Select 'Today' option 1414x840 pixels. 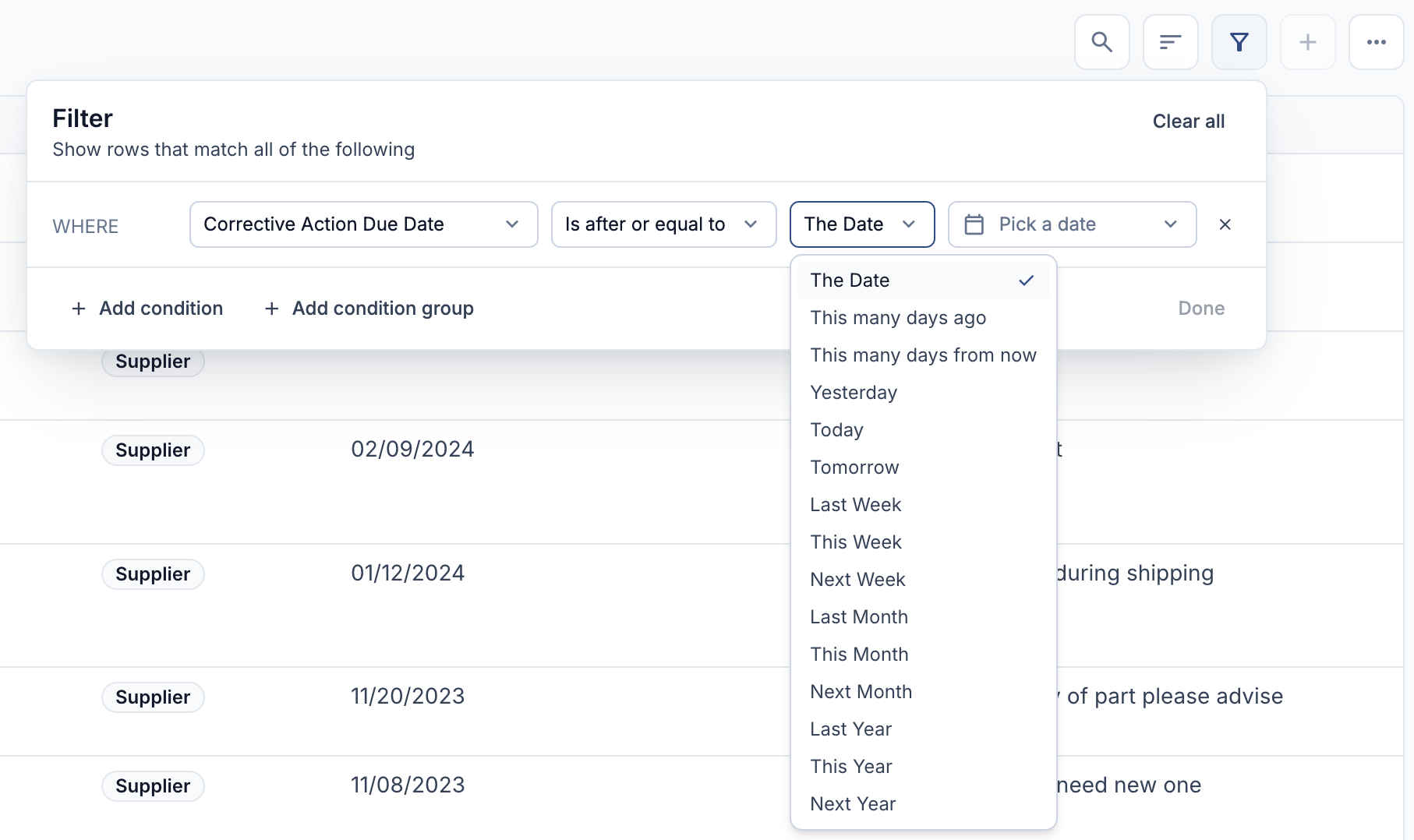point(923,430)
